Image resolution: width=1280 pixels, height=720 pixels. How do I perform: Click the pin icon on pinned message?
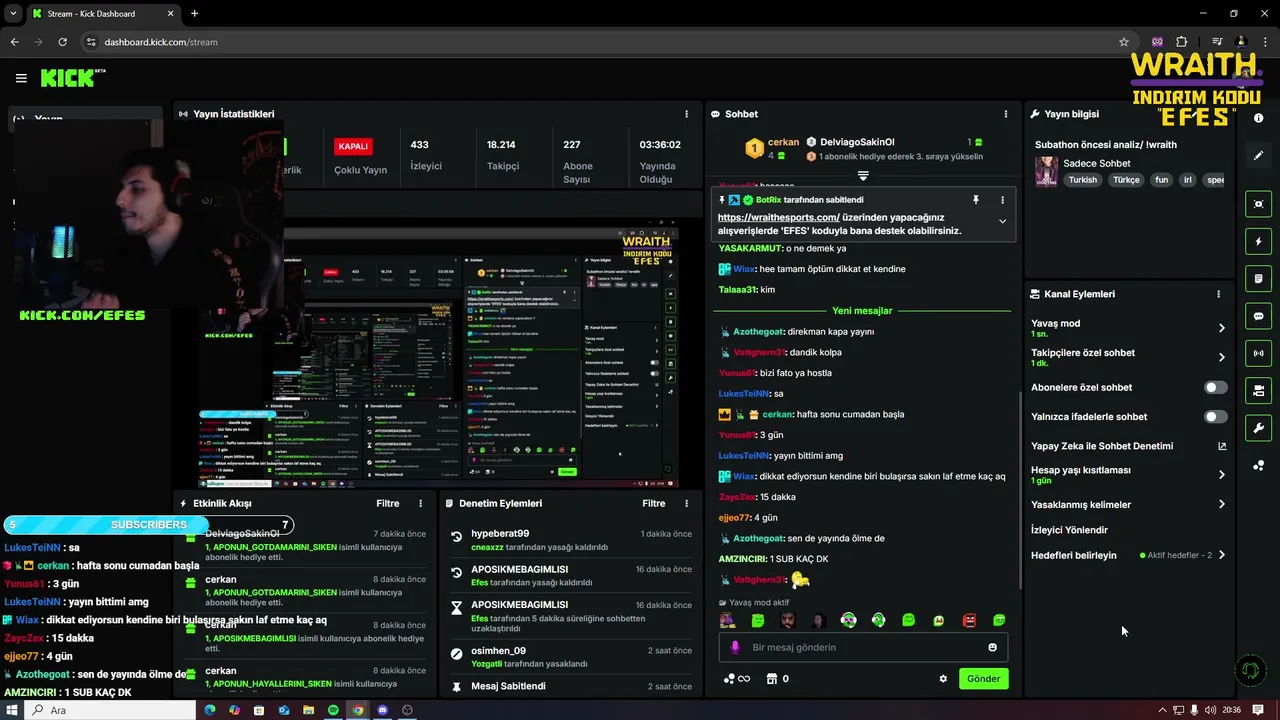(976, 200)
